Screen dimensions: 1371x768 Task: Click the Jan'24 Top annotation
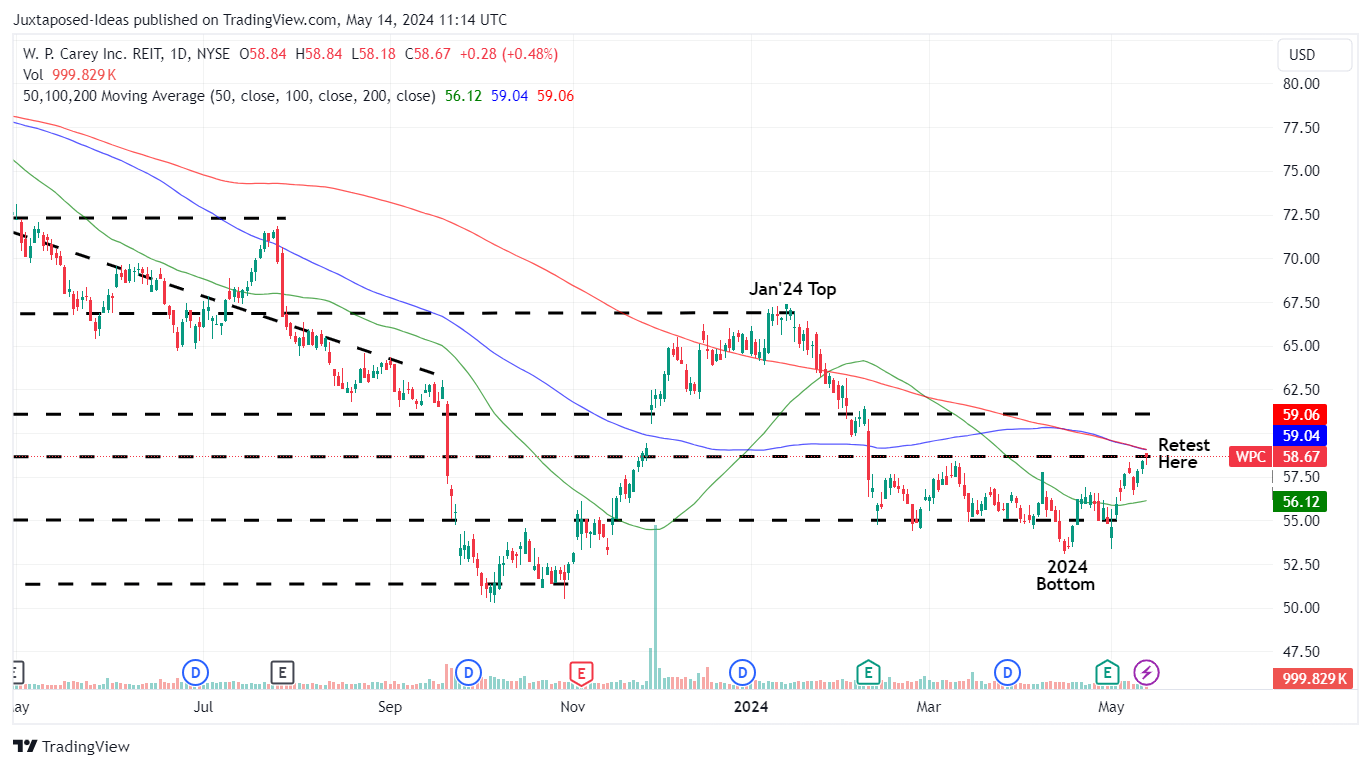point(793,290)
